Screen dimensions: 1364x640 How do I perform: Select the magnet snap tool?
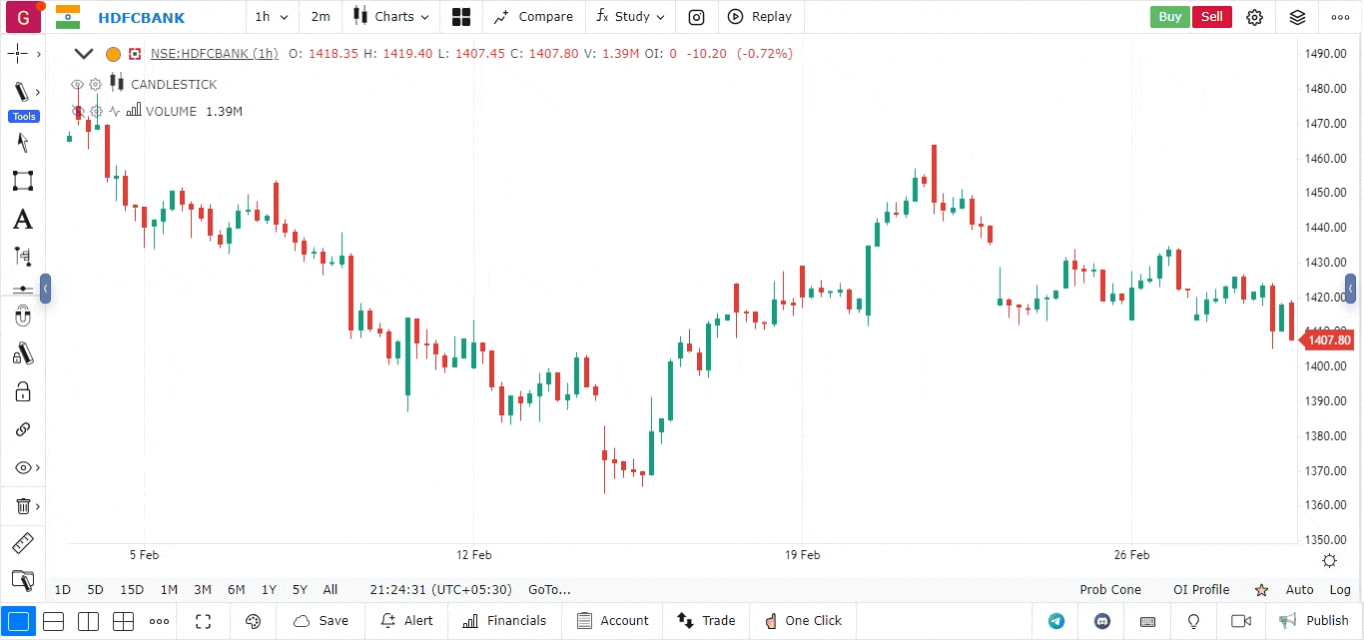(22, 317)
